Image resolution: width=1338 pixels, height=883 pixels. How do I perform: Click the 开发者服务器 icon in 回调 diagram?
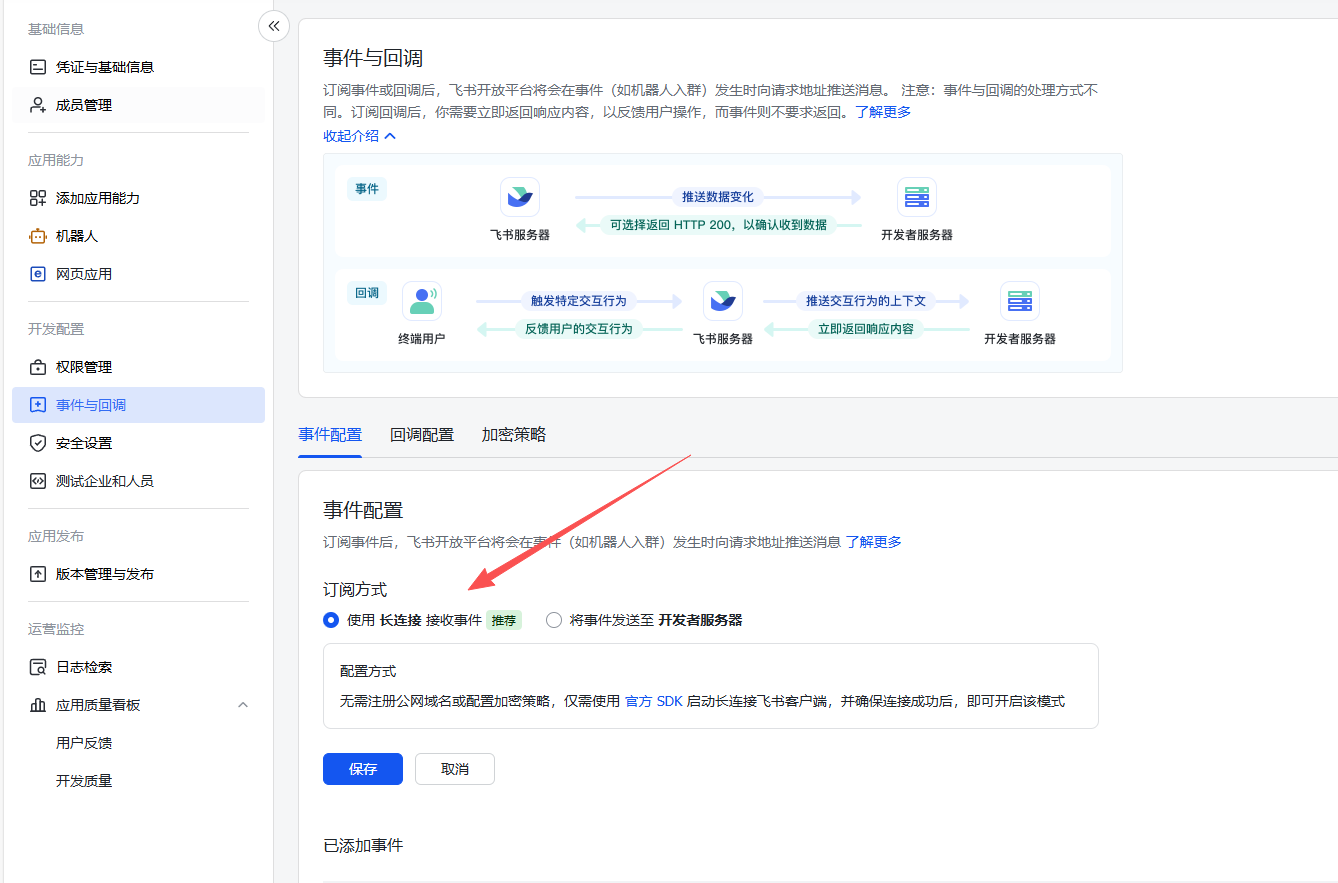pyautogui.click(x=1020, y=301)
